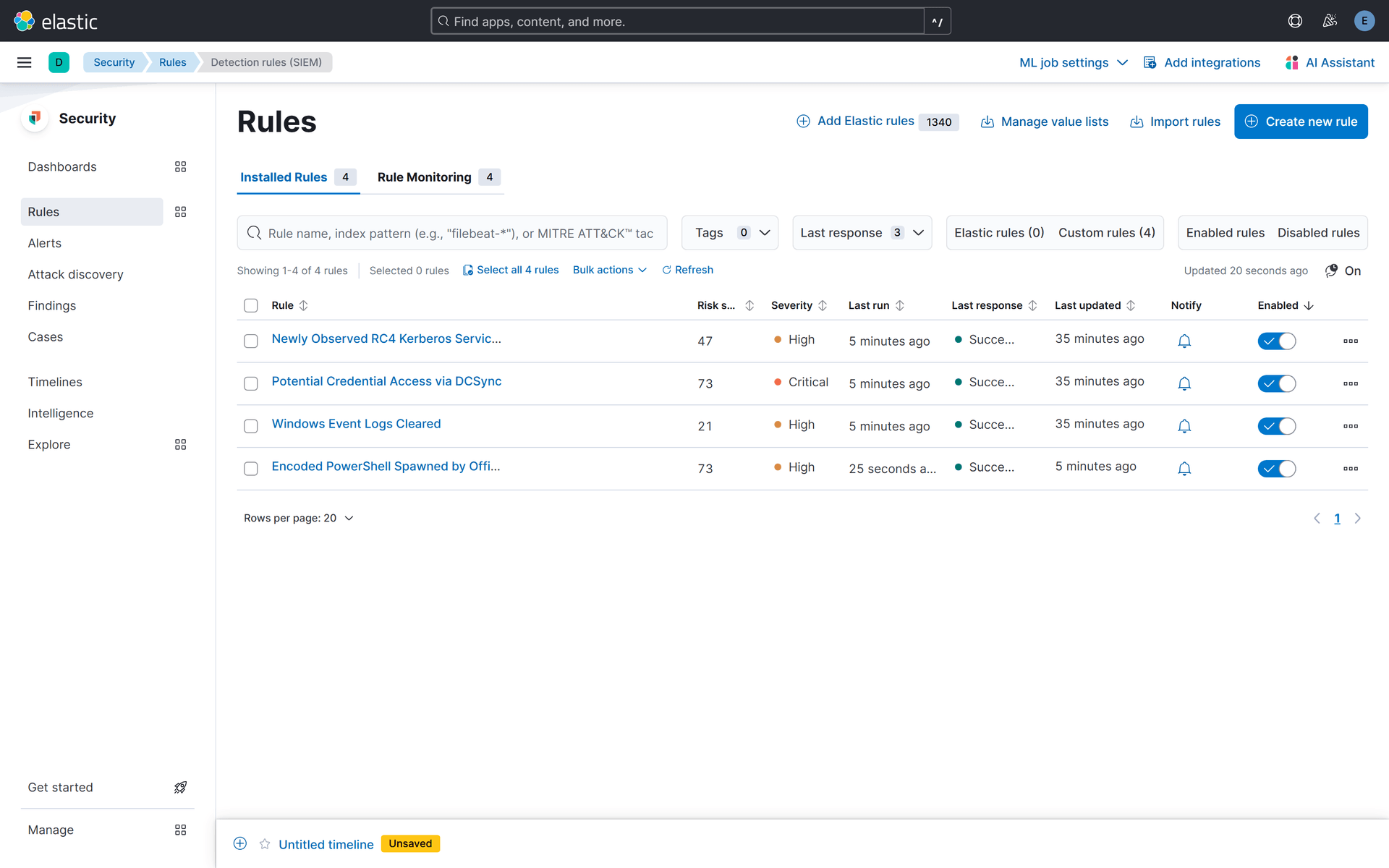
Task: Open the D space selector avatar
Action: click(x=59, y=62)
